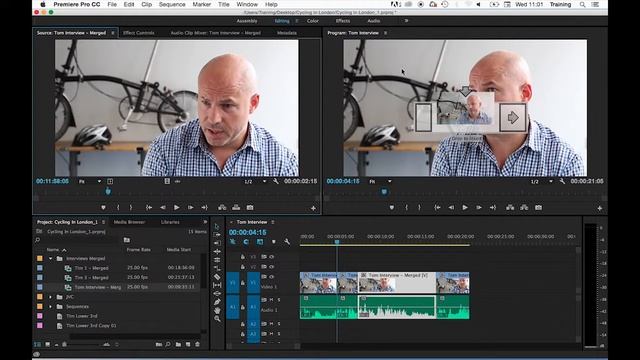The image size is (640, 360).
Task: Play the Program monitor sequence
Action: pyautogui.click(x=465, y=207)
